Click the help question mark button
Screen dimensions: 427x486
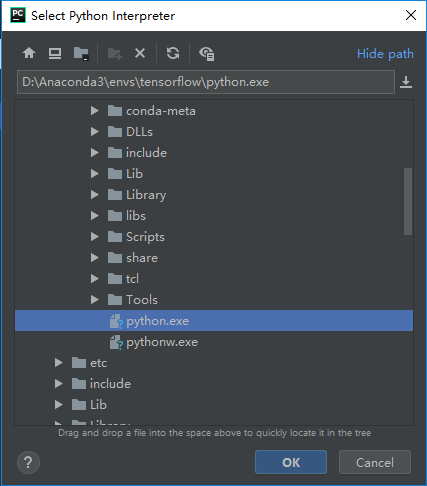(28, 462)
